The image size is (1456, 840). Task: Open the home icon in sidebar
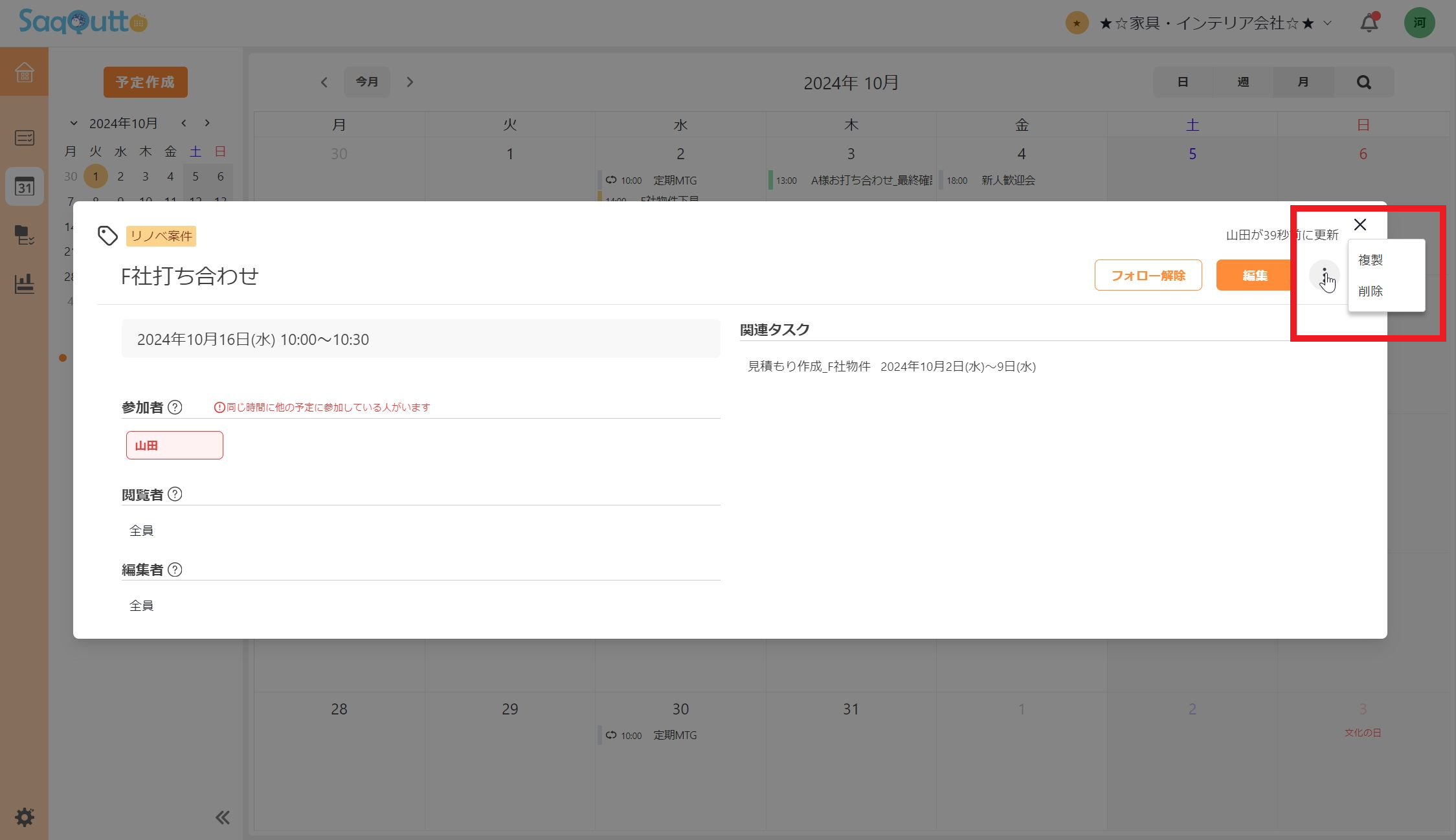click(x=25, y=72)
